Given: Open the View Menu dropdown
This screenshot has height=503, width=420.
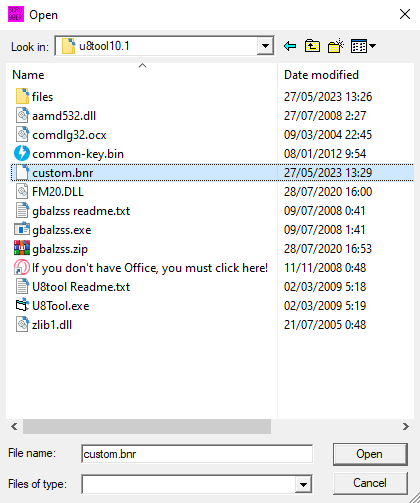Looking at the screenshot, I should pyautogui.click(x=363, y=46).
